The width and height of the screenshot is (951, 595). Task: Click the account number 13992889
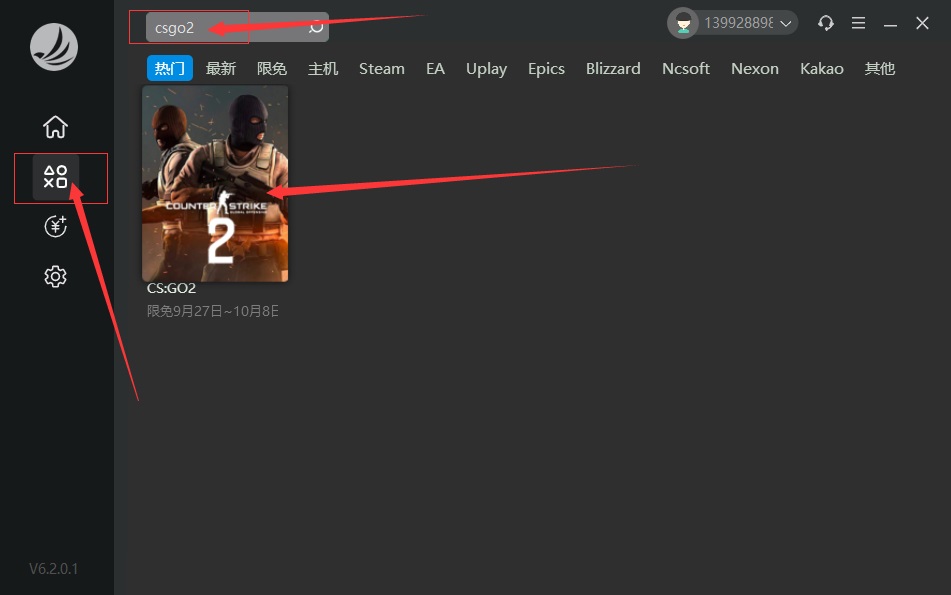pos(739,23)
